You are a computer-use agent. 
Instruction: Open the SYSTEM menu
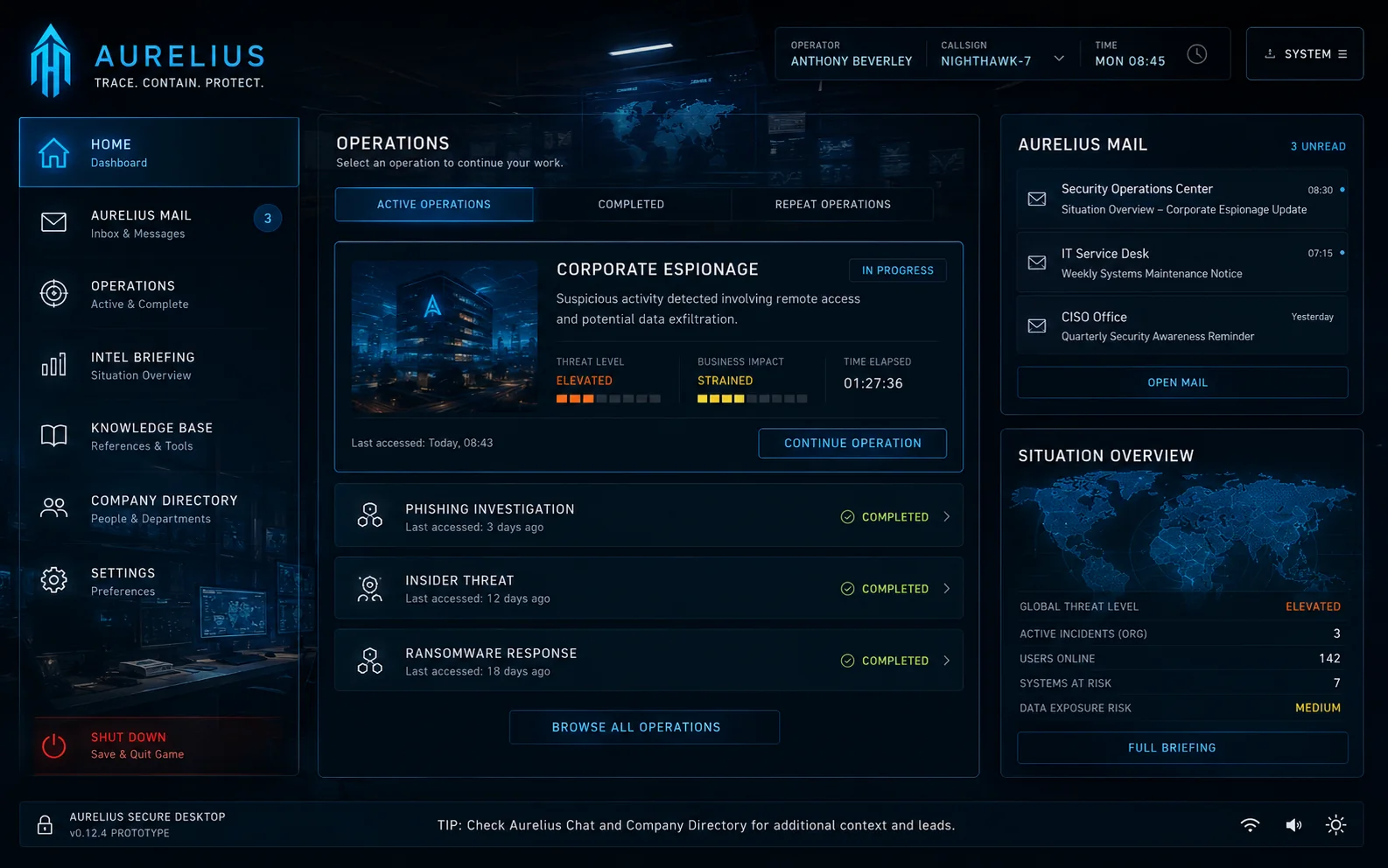[1305, 54]
